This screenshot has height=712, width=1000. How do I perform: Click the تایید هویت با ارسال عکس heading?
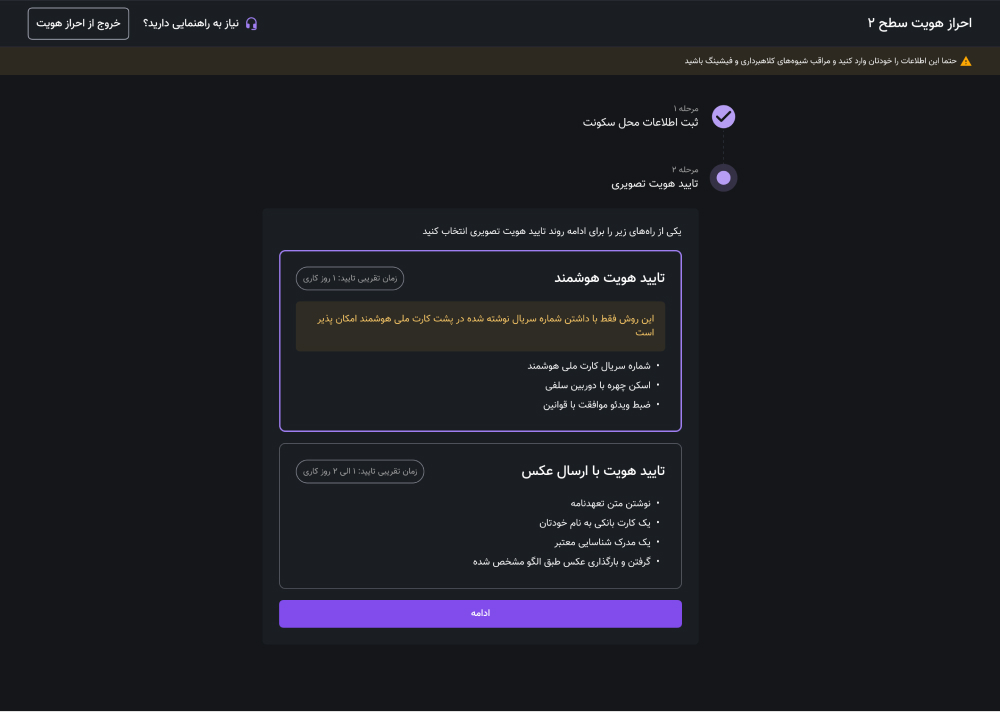pyautogui.click(x=593, y=471)
